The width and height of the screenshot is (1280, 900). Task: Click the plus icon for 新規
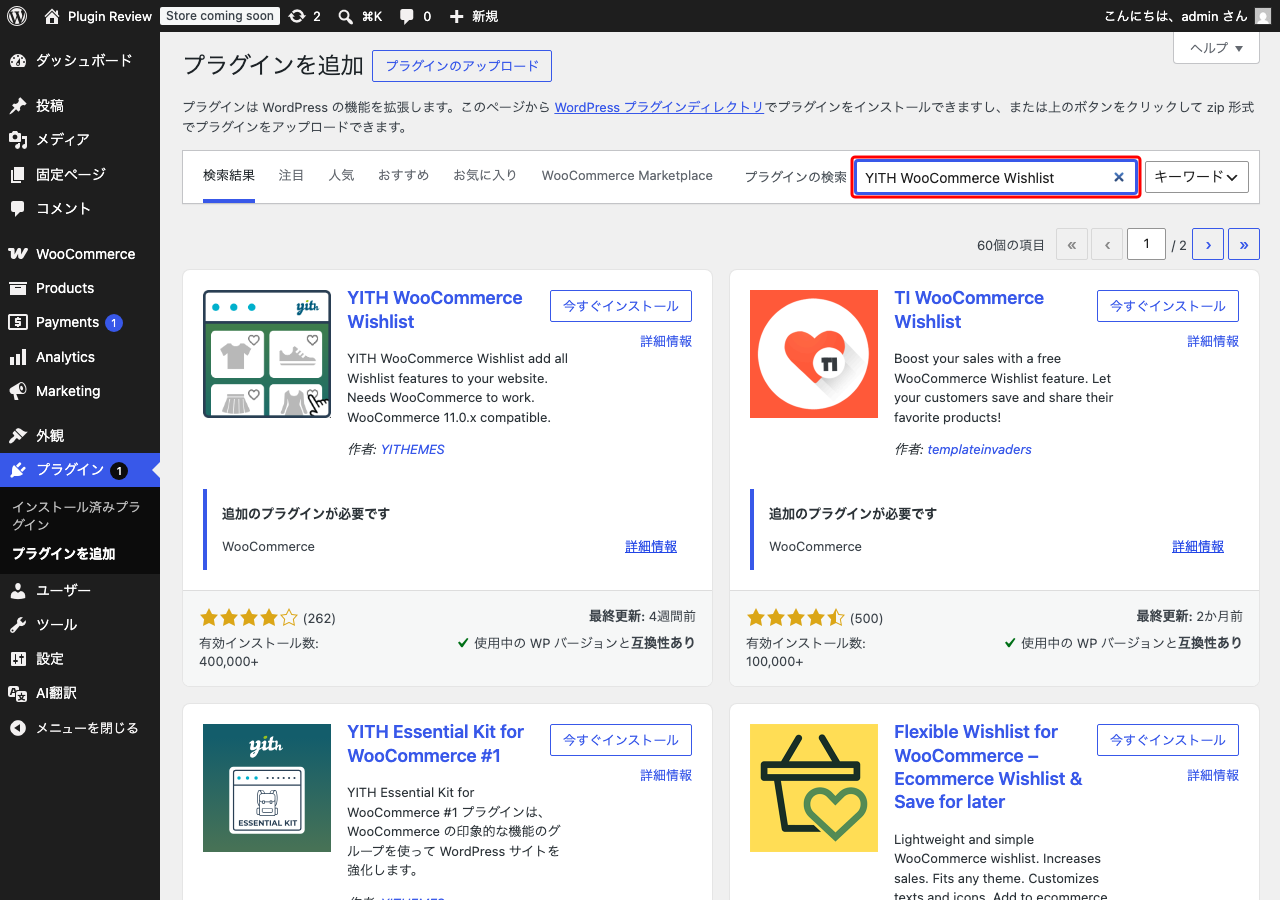tap(456, 16)
